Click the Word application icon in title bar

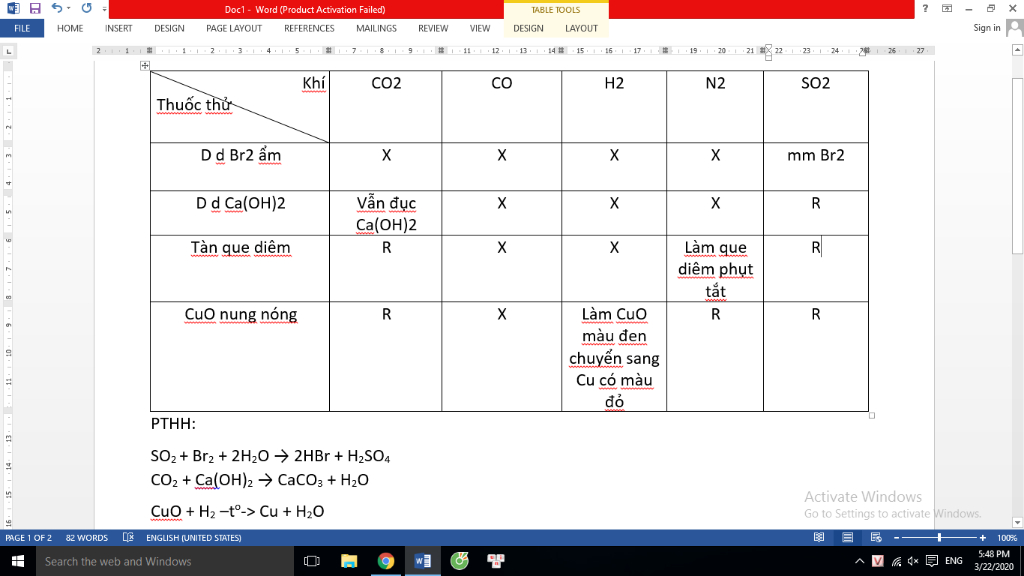tap(13, 8)
